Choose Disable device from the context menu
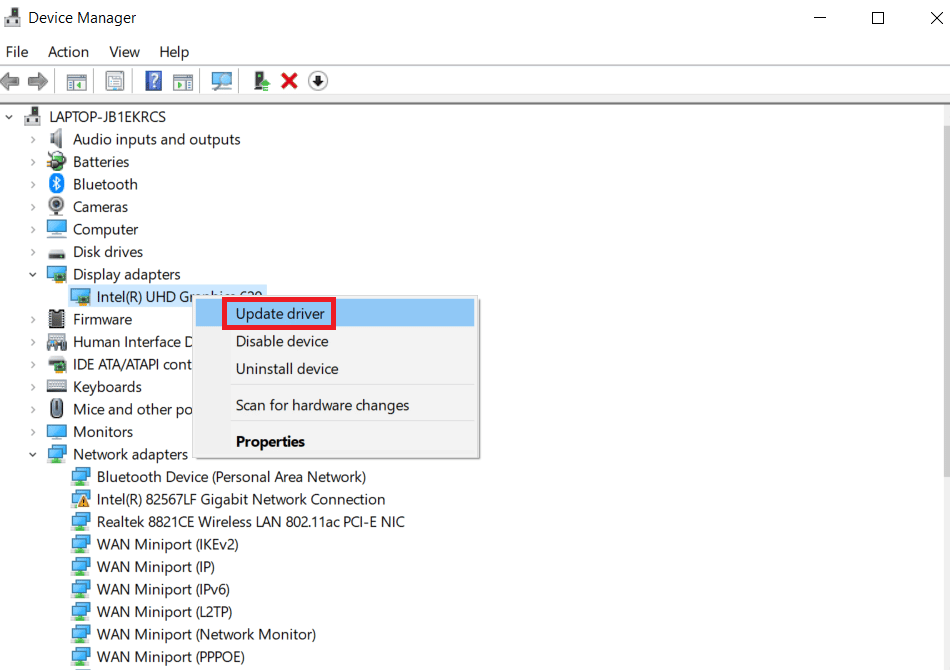950x670 pixels. coord(281,341)
